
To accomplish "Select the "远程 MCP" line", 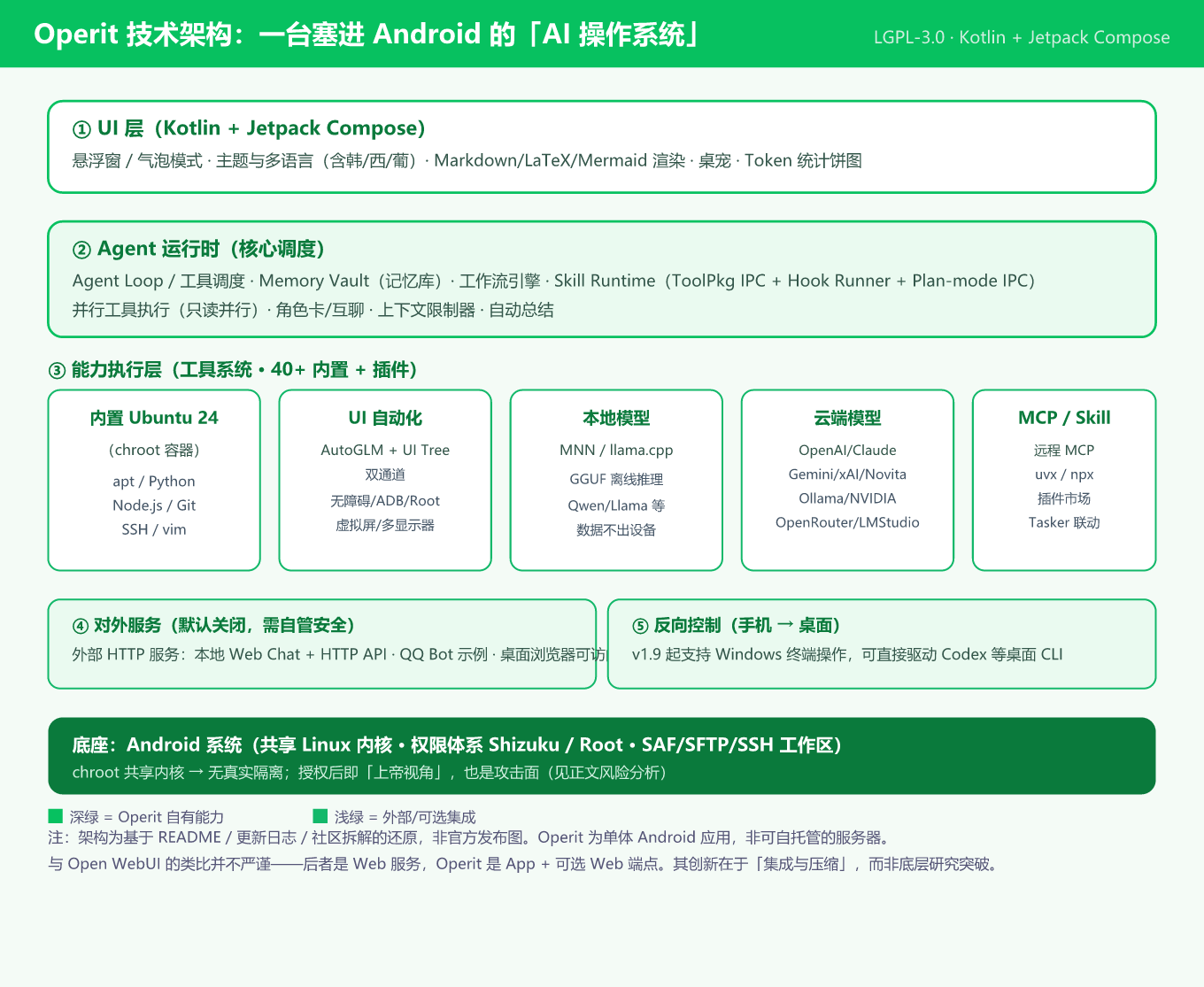I will (1064, 450).
